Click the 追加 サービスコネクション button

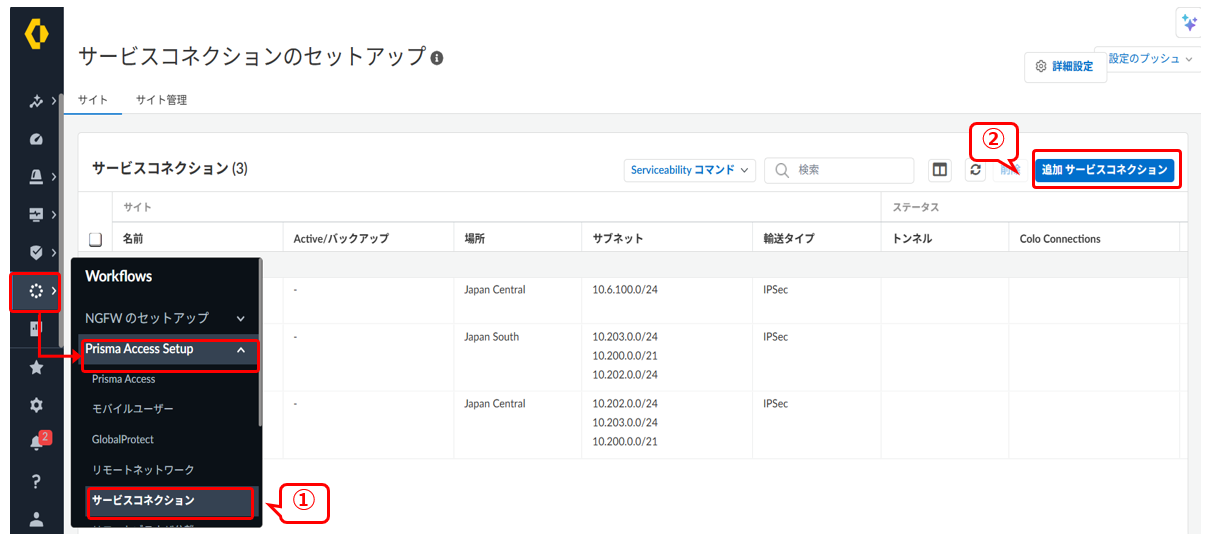click(1104, 170)
